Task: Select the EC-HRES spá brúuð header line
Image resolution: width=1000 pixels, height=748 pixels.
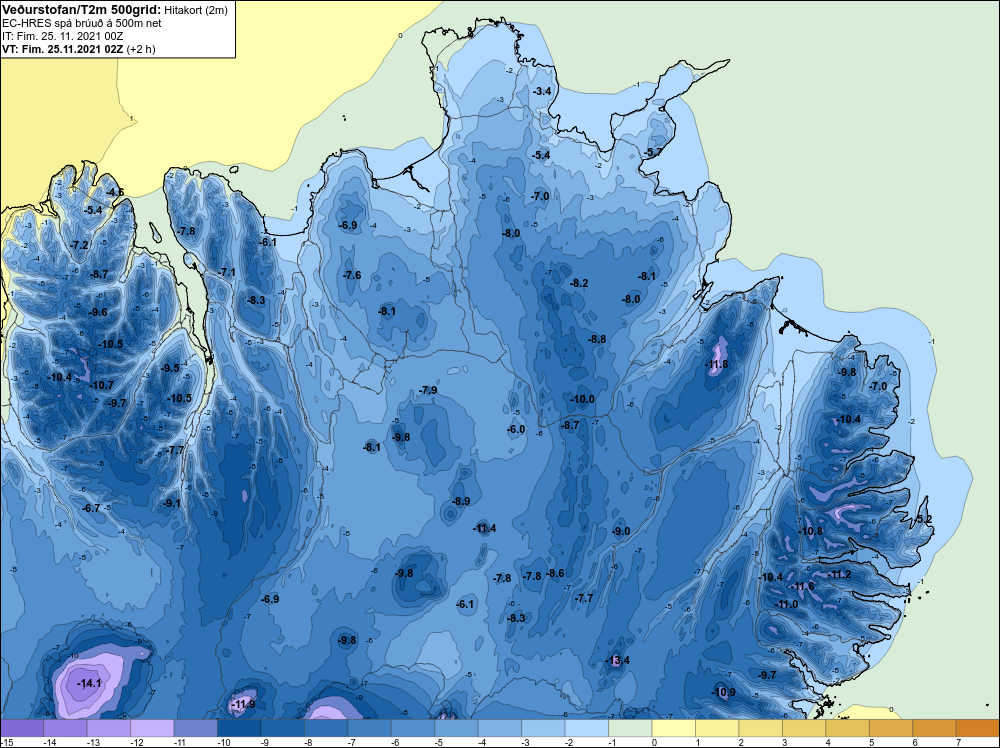Action: tap(82, 23)
